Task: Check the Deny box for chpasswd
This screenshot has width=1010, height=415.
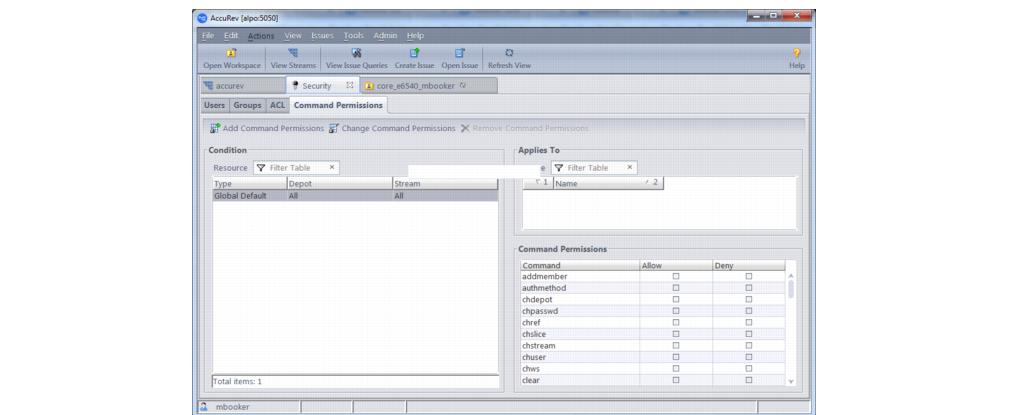Action: tap(748, 311)
